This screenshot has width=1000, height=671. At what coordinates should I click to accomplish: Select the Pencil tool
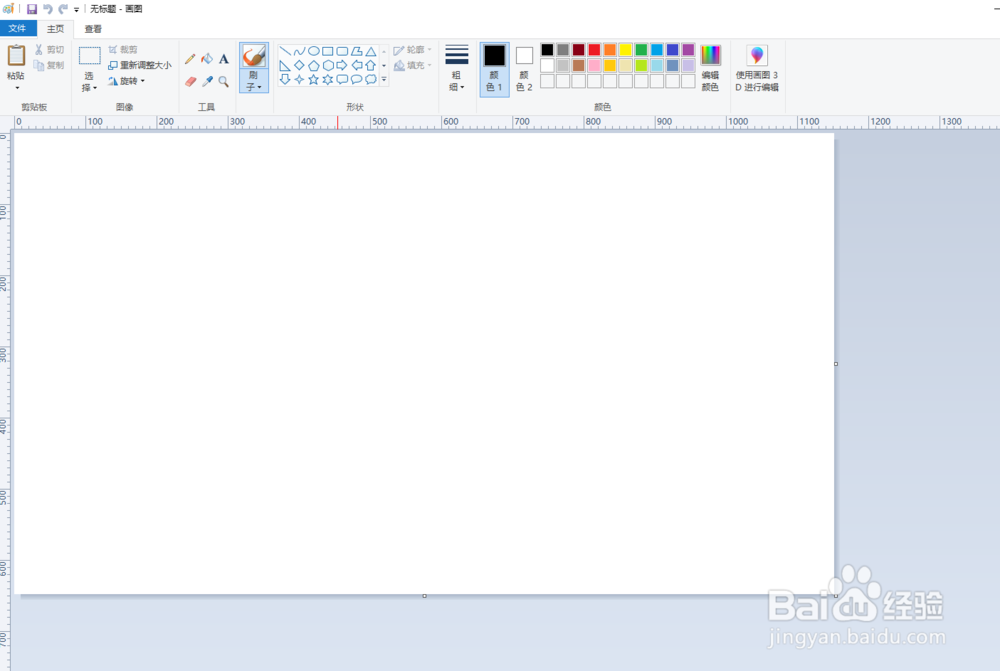click(190, 59)
